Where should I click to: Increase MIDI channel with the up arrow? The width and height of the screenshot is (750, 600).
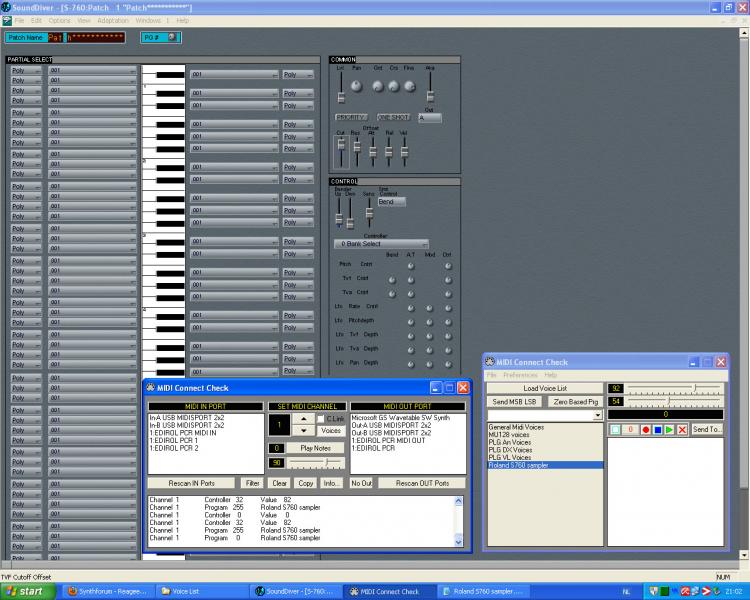point(304,419)
